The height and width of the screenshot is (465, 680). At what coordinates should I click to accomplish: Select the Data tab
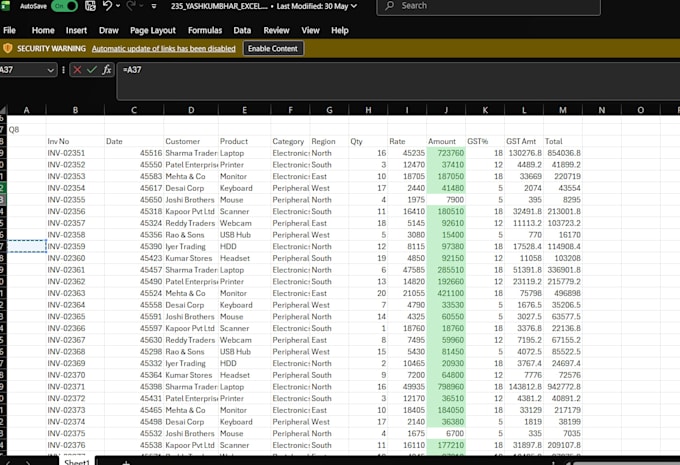[242, 30]
